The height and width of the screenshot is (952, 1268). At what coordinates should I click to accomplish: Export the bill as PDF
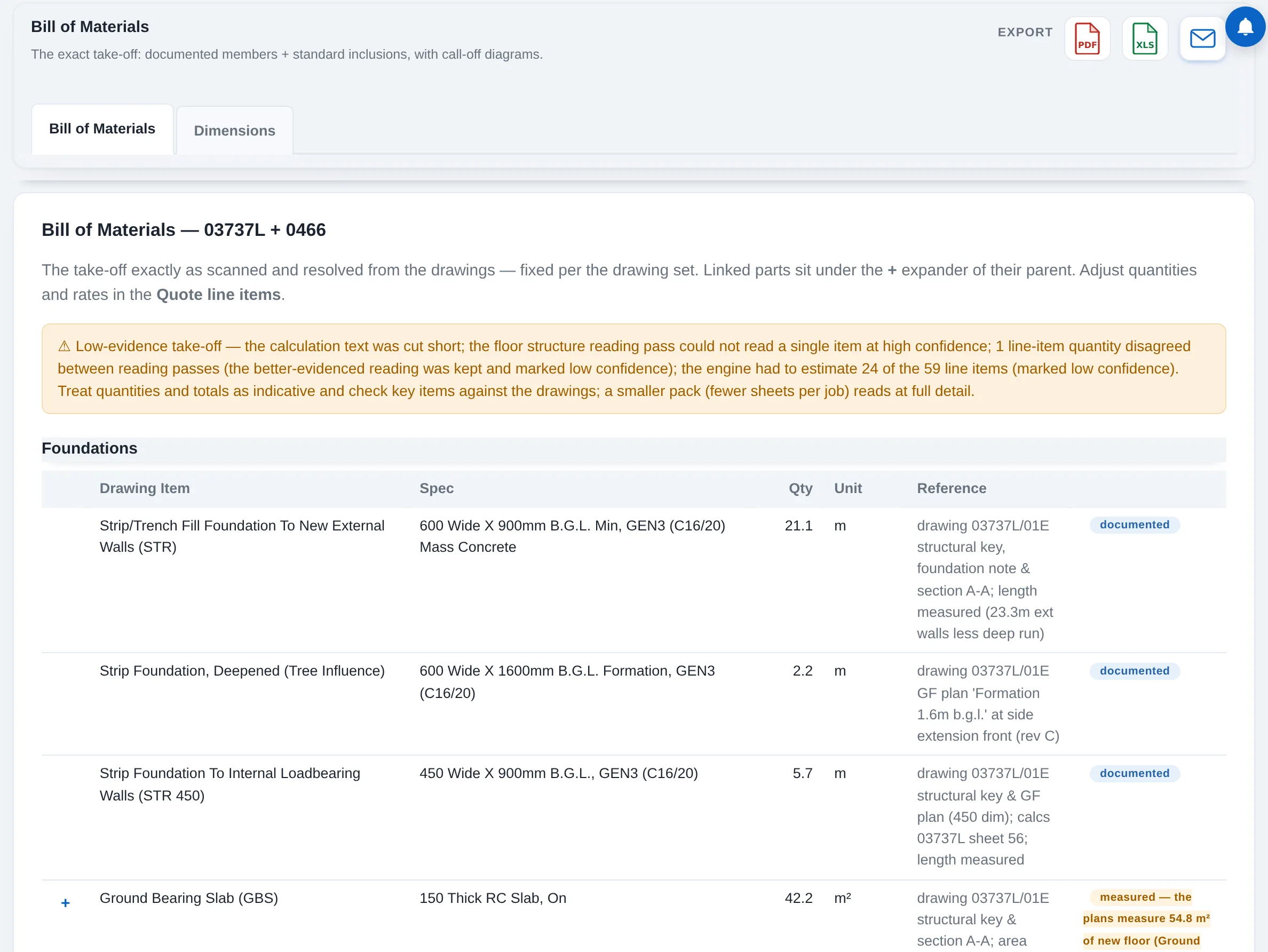[x=1087, y=38]
